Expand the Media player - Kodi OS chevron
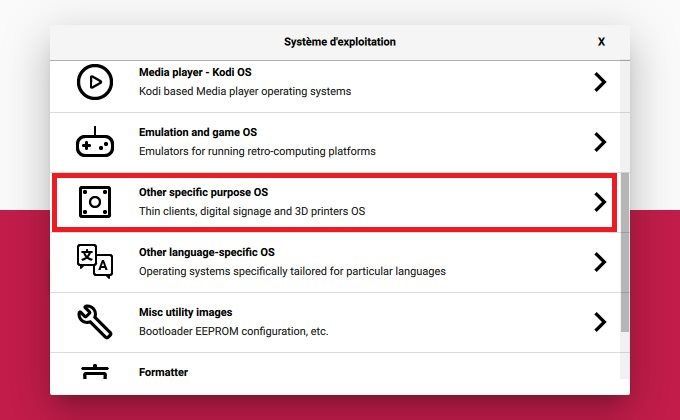The image size is (680, 420). (x=600, y=82)
